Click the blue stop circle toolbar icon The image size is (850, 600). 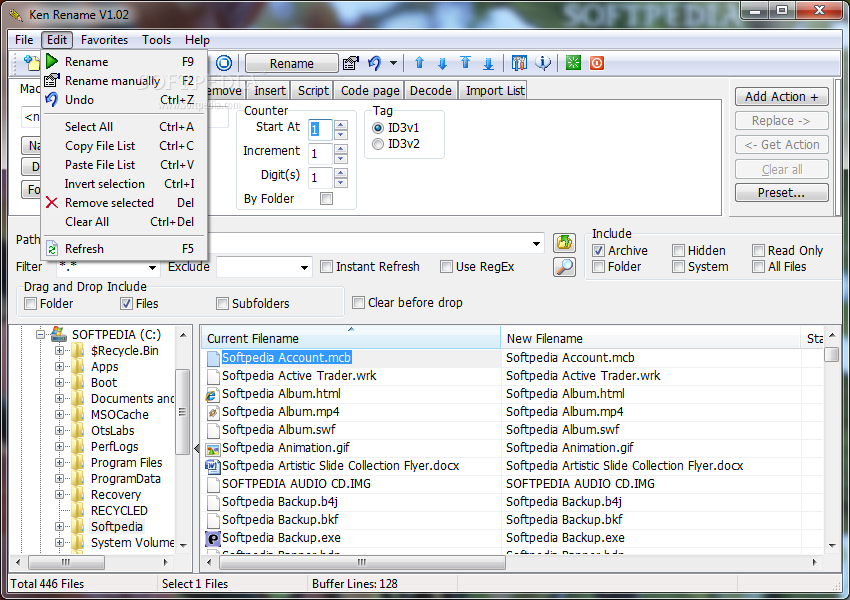(224, 63)
